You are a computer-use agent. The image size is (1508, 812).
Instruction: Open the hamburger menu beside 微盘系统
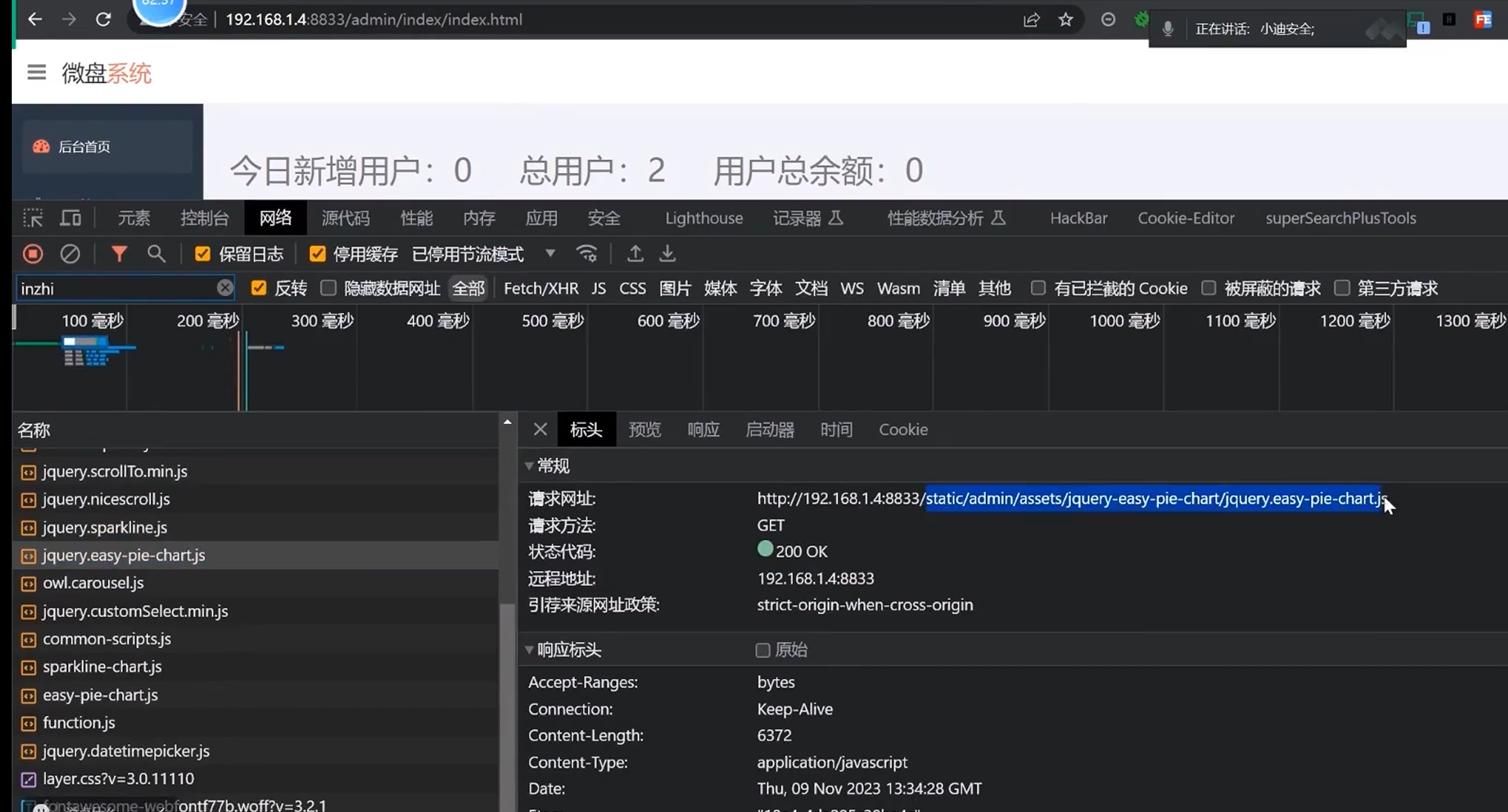click(37, 73)
